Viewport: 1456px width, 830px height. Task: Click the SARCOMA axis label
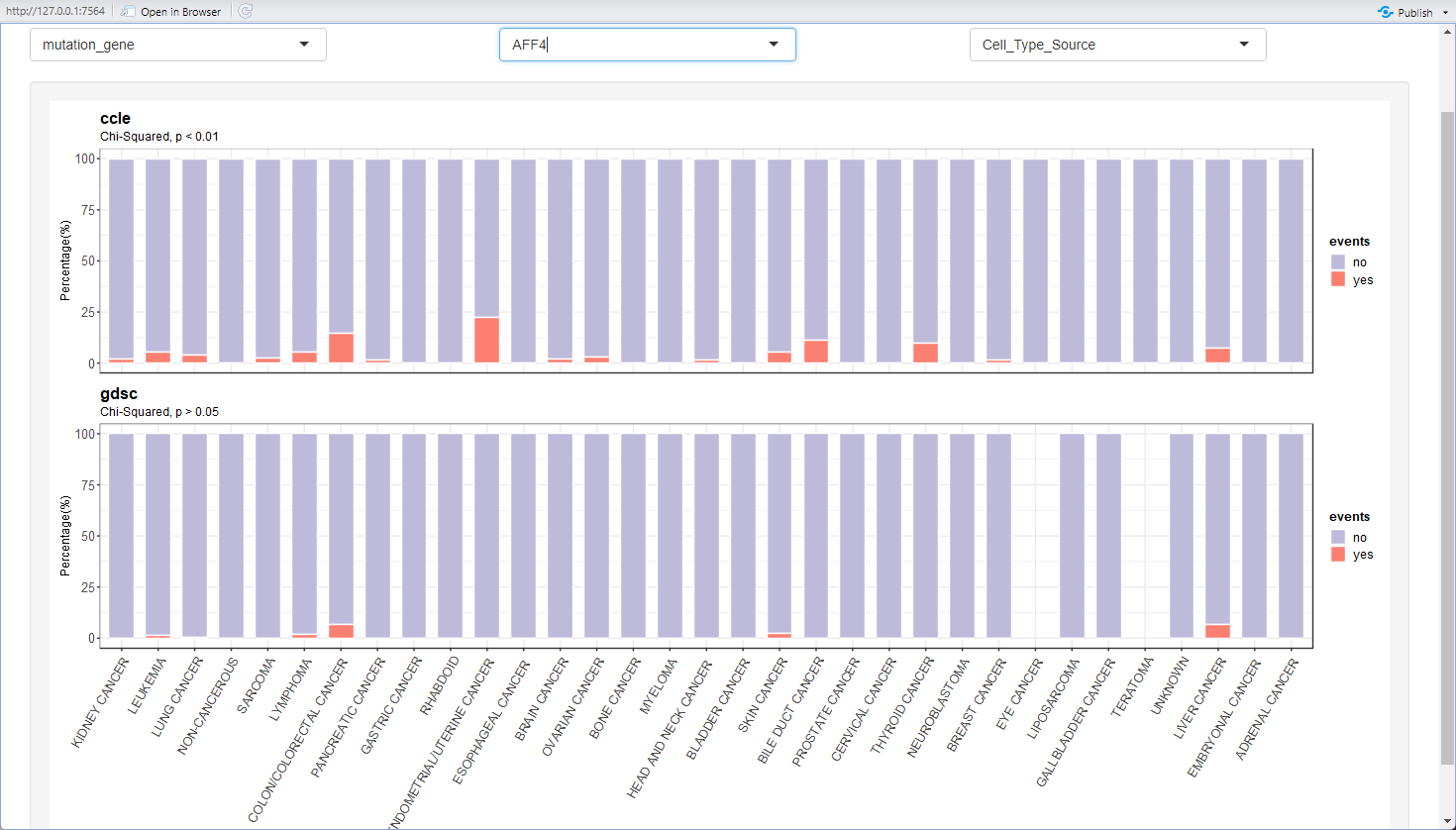[x=256, y=685]
